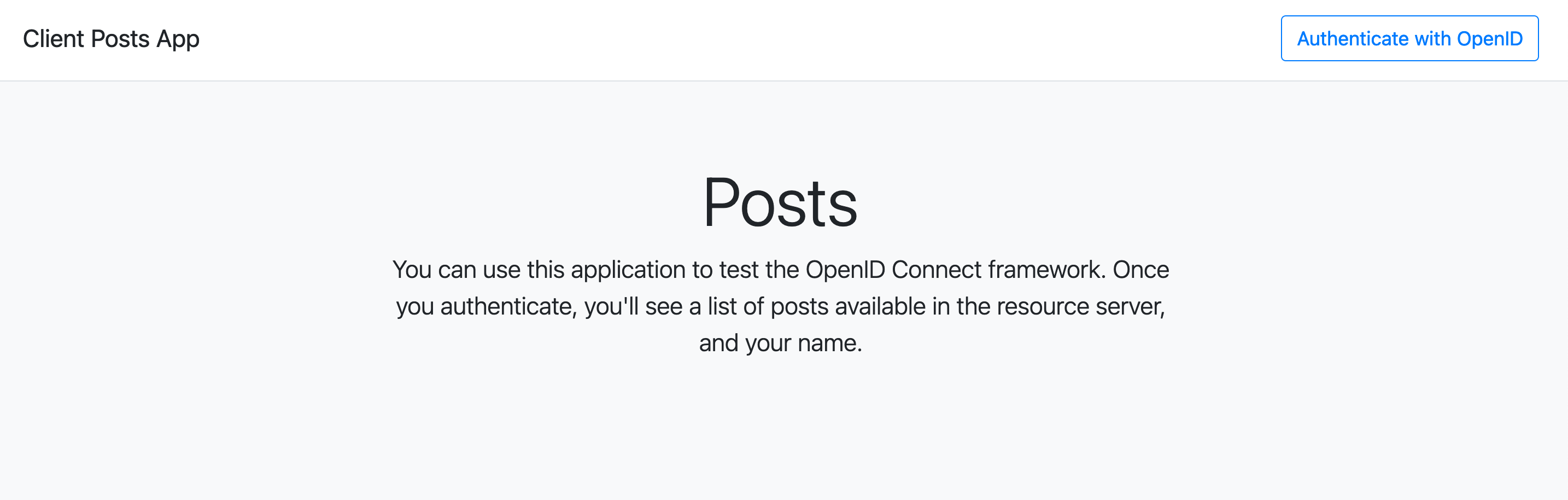Click the word "Once" ending the first line
Viewport: 1568px width, 500px height.
pyautogui.click(x=1140, y=270)
